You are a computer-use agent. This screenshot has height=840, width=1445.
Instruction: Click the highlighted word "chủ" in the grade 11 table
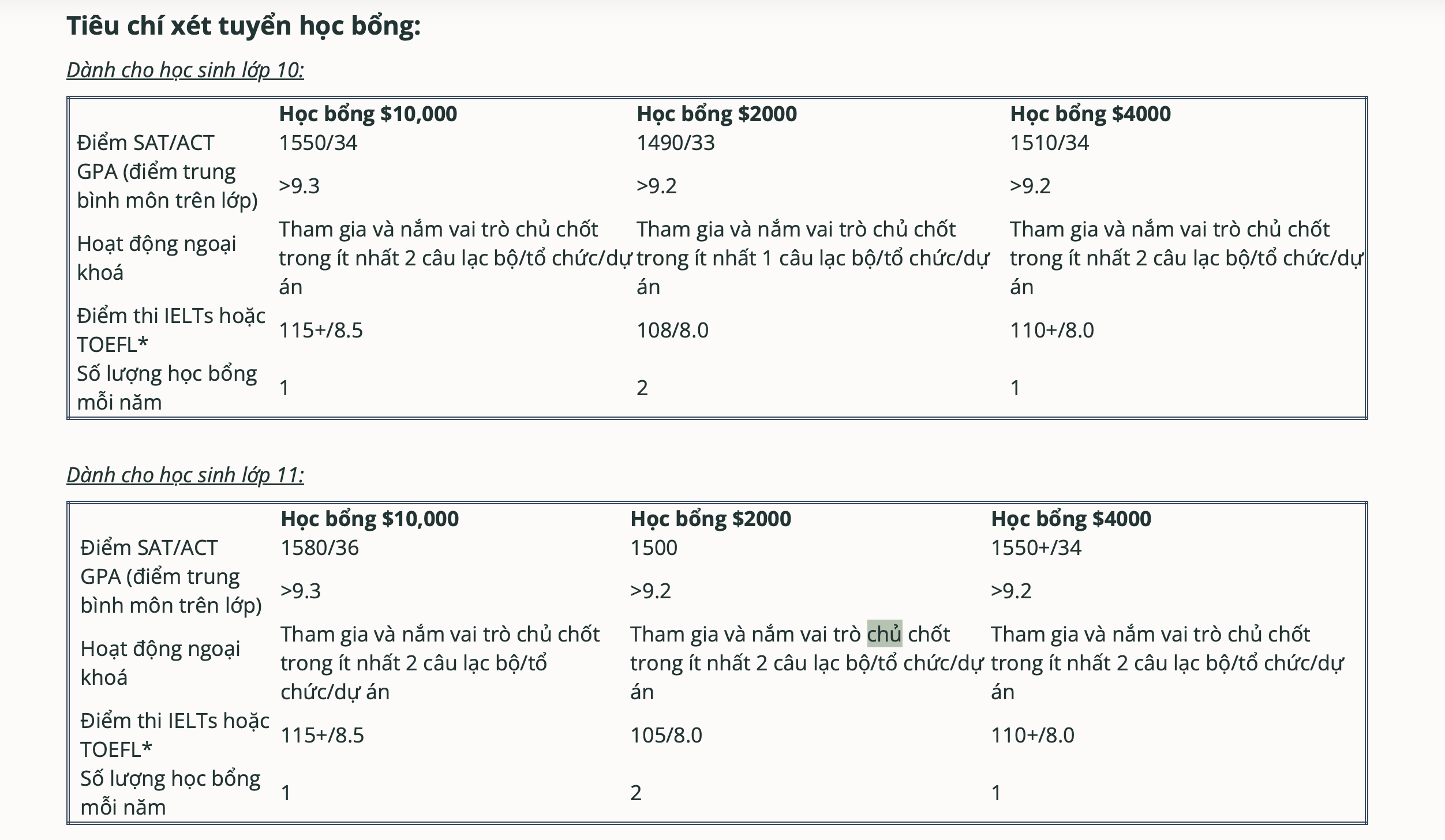(884, 635)
